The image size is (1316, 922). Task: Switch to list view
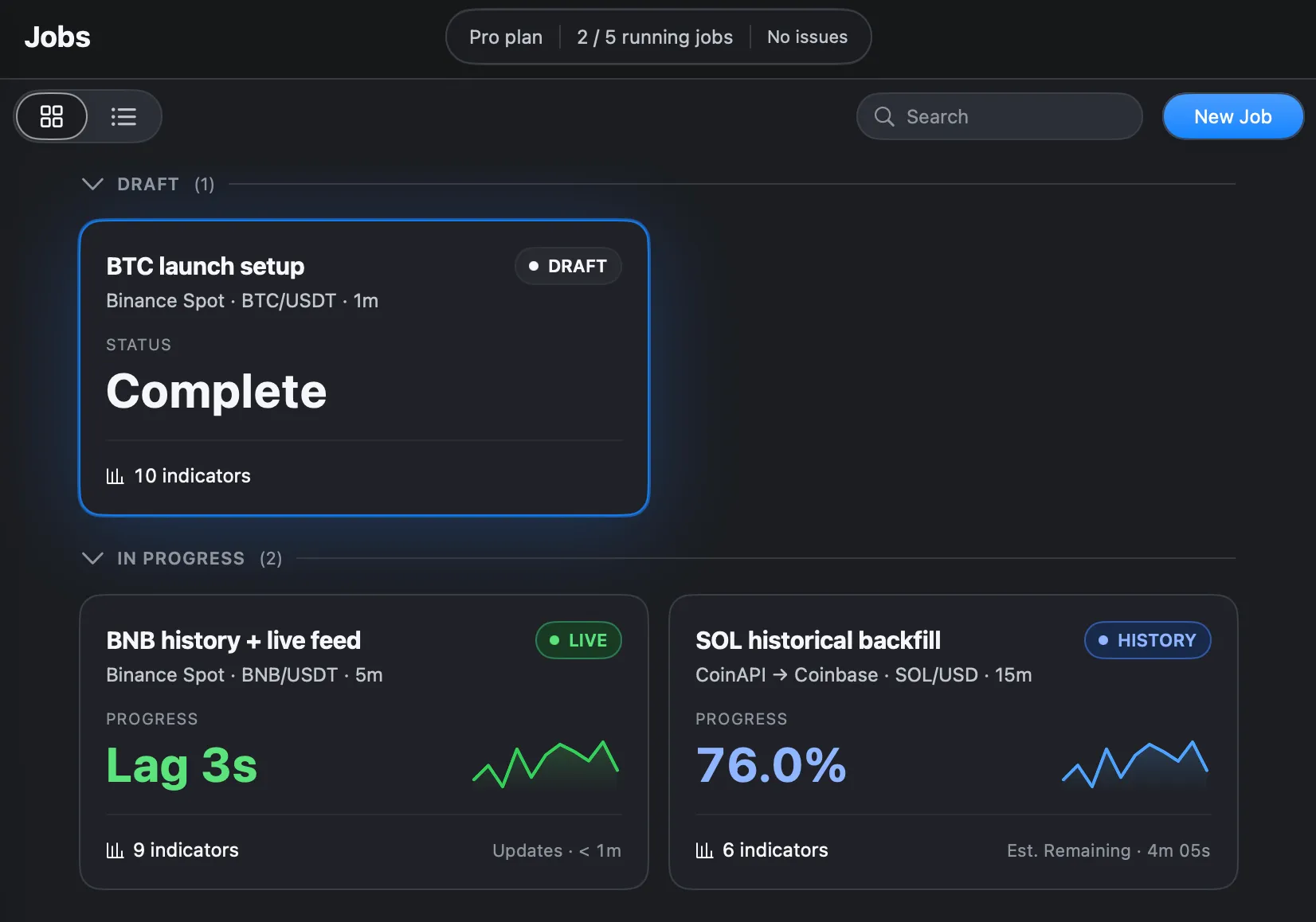coord(123,116)
